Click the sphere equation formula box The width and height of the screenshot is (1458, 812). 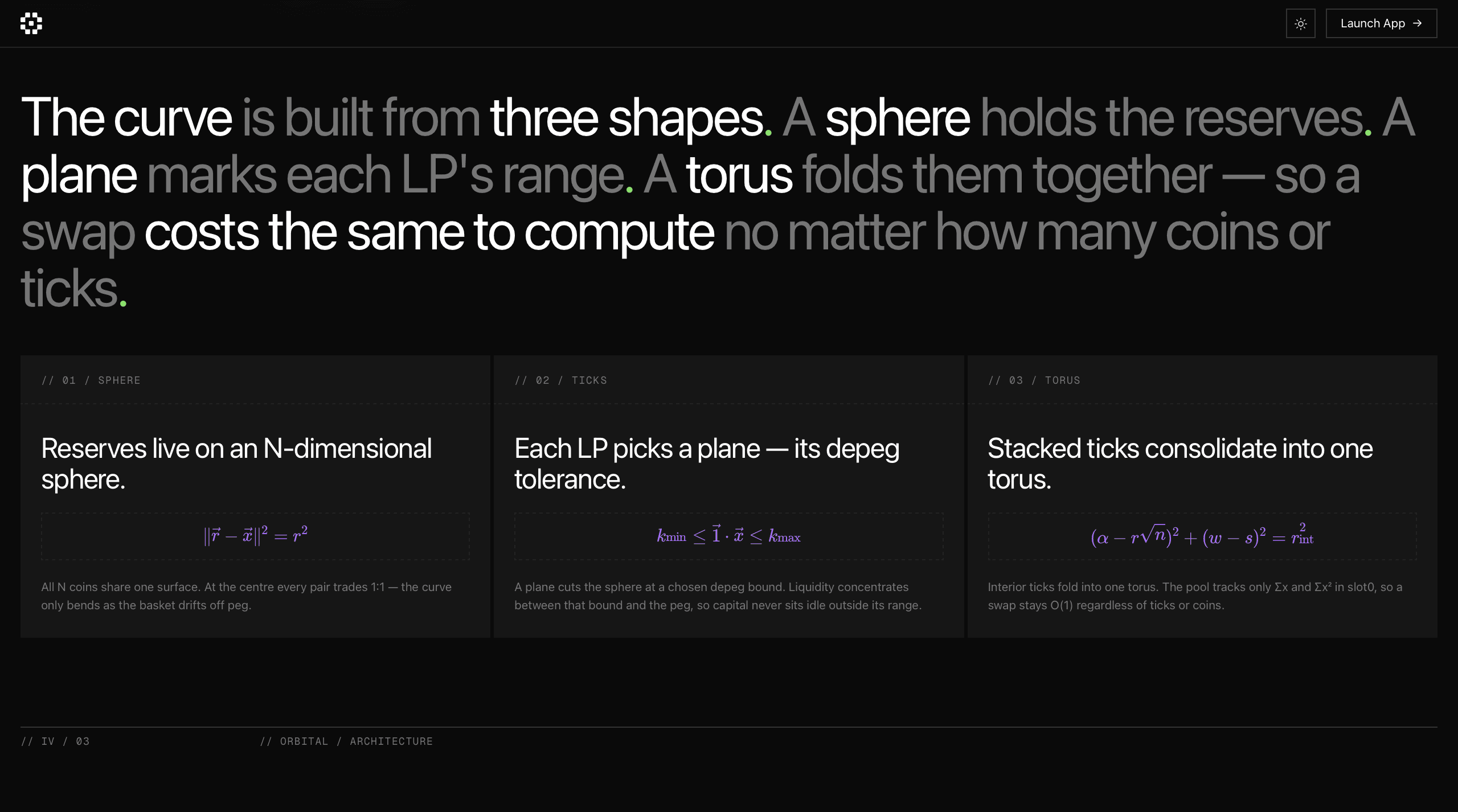click(x=255, y=536)
